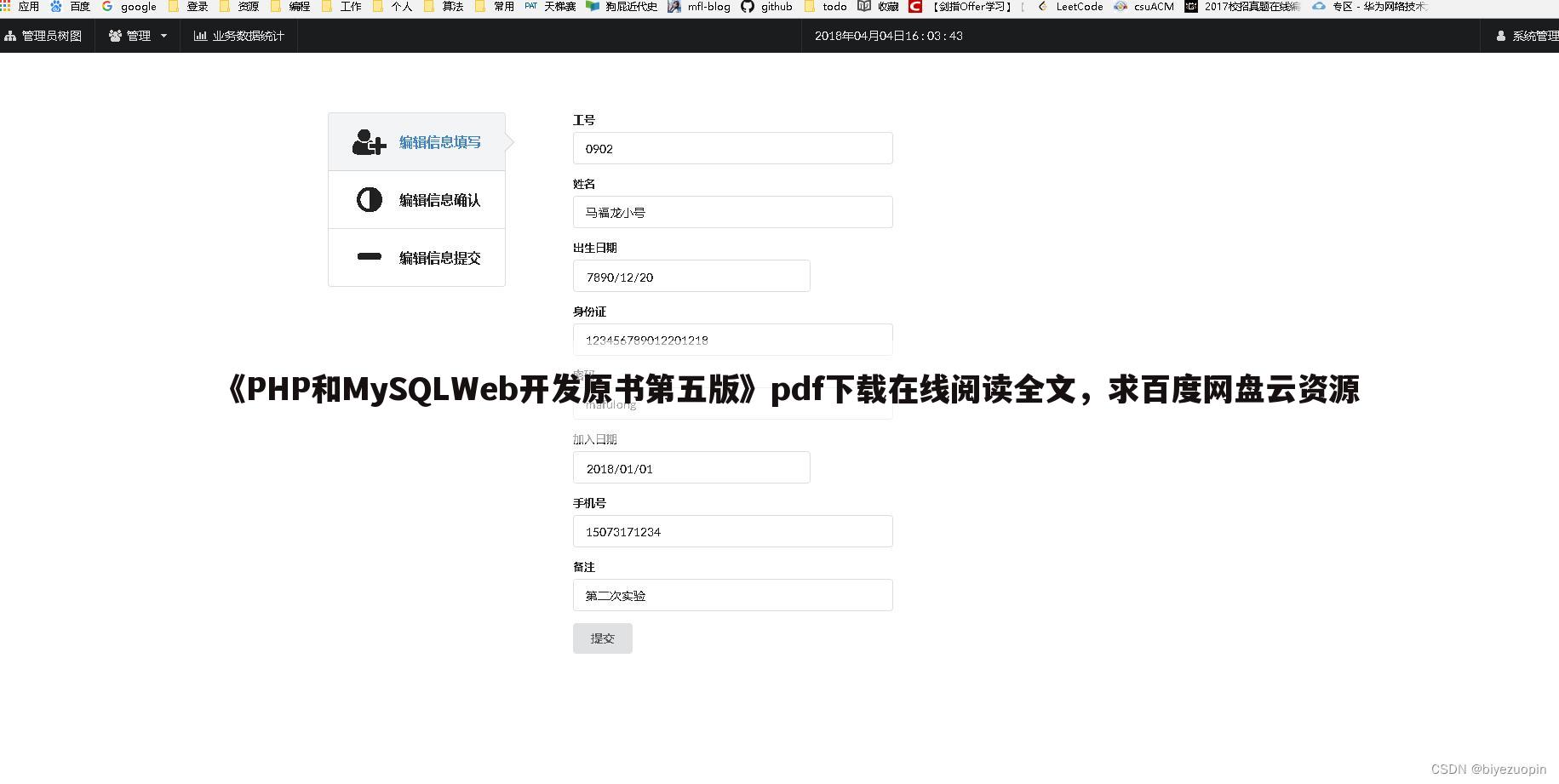Select the 编辑信息提交 step tab
Screen dimensions: 1559x784
[x=416, y=257]
